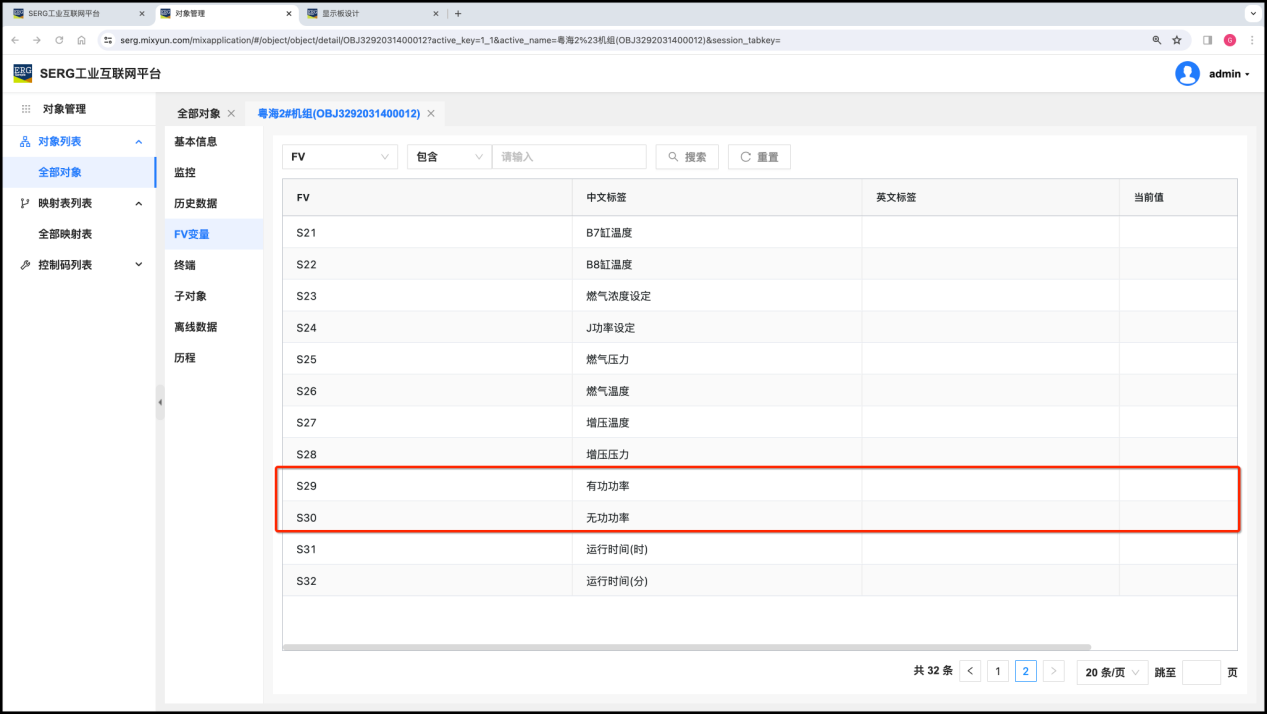Click the 请输入 search input field

click(x=569, y=157)
